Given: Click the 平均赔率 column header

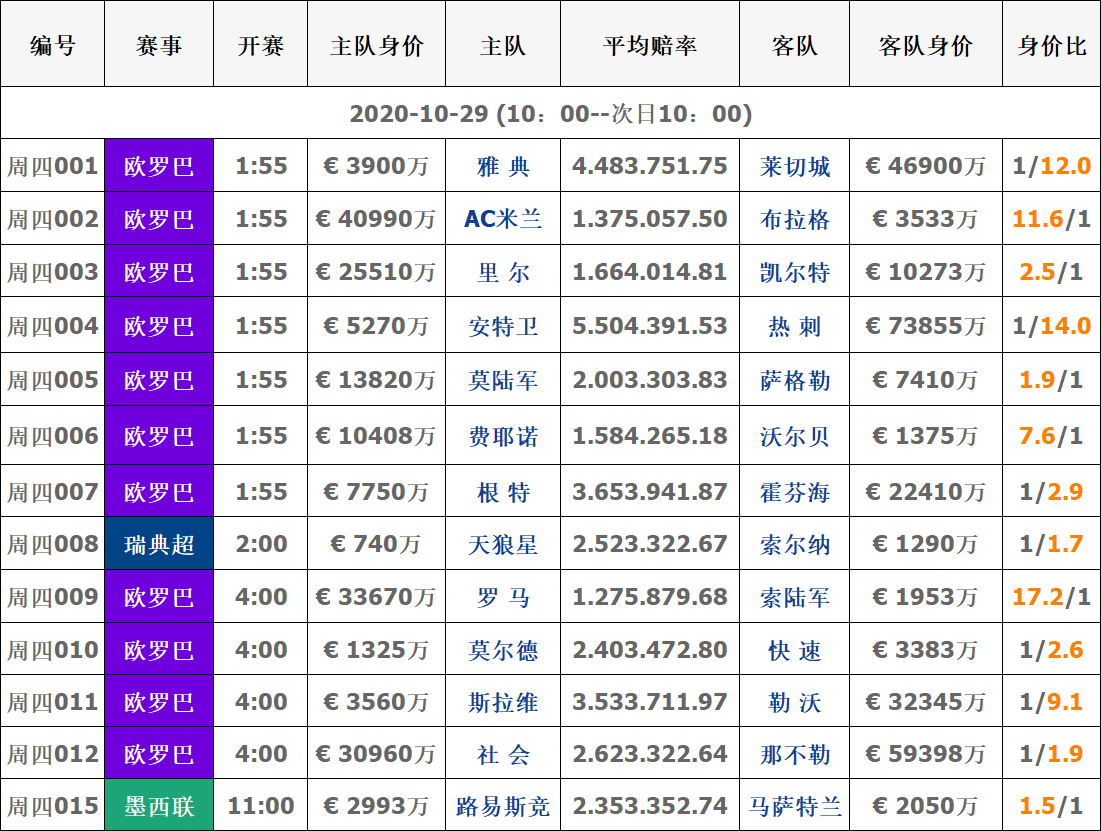Looking at the screenshot, I should click(650, 46).
